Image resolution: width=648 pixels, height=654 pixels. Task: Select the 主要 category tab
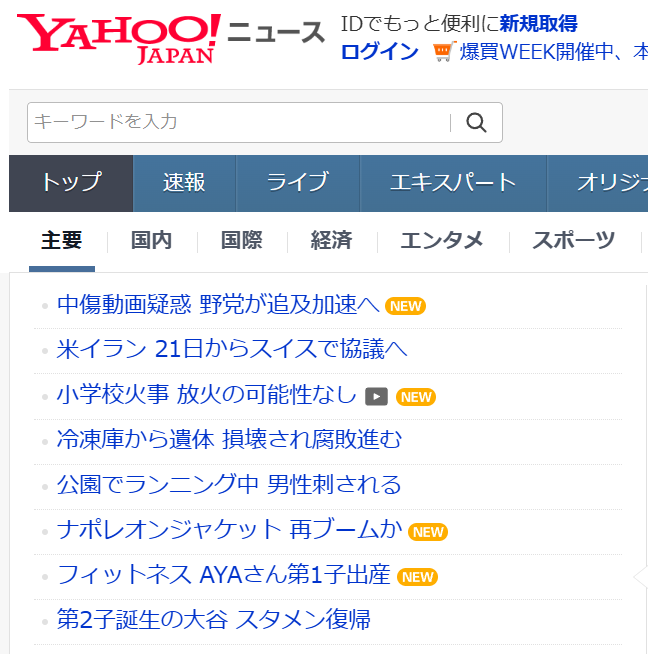pos(62,241)
